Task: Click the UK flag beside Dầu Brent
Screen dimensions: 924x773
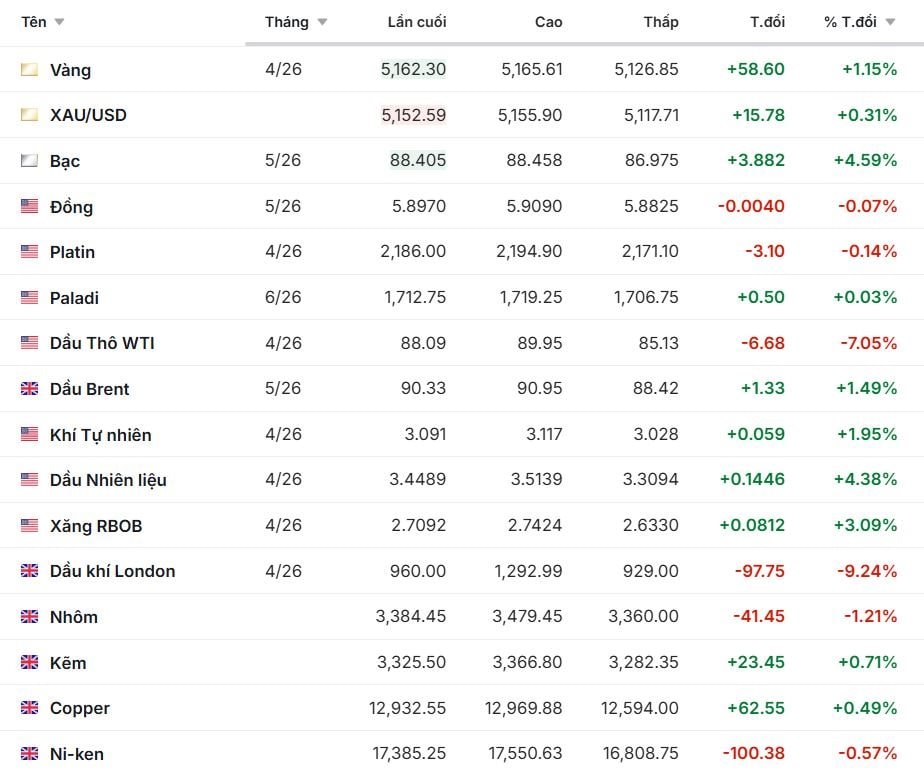Action: [30, 389]
